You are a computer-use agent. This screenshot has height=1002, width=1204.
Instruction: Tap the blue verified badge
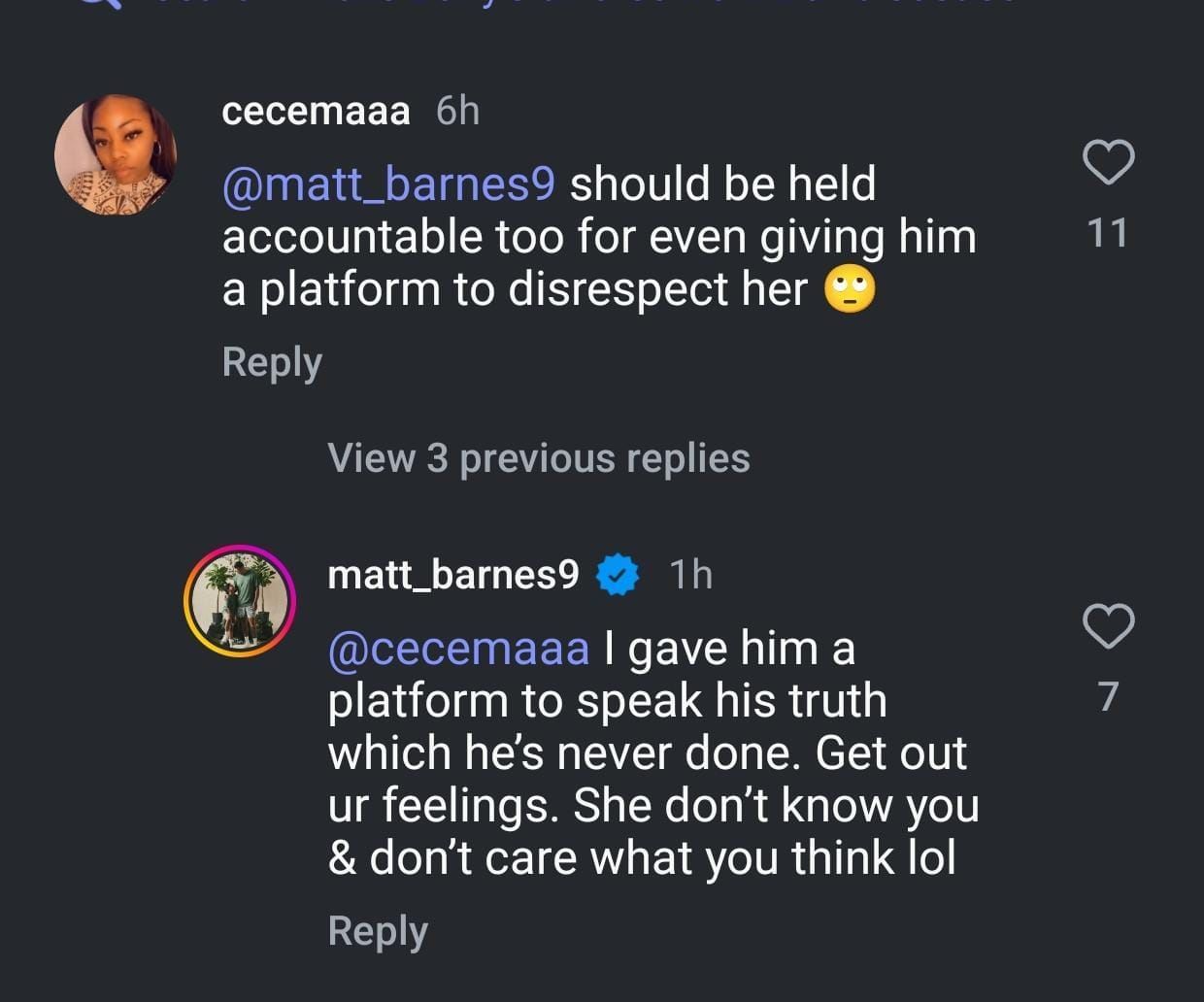pyautogui.click(x=618, y=575)
